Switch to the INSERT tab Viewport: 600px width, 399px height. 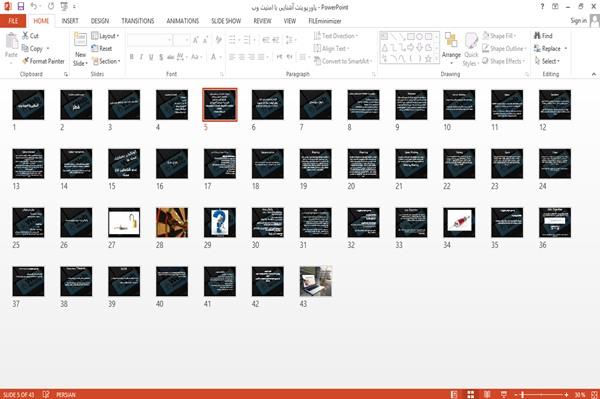pos(70,21)
